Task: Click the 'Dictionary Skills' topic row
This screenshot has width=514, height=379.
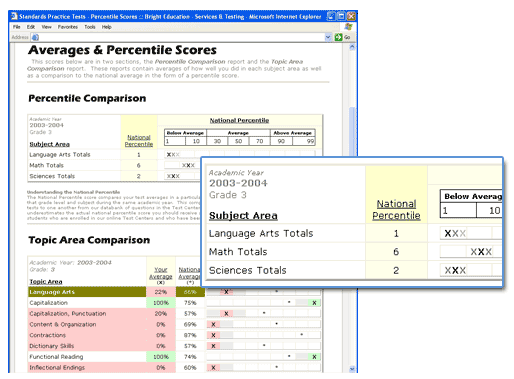Action: pyautogui.click(x=87, y=346)
